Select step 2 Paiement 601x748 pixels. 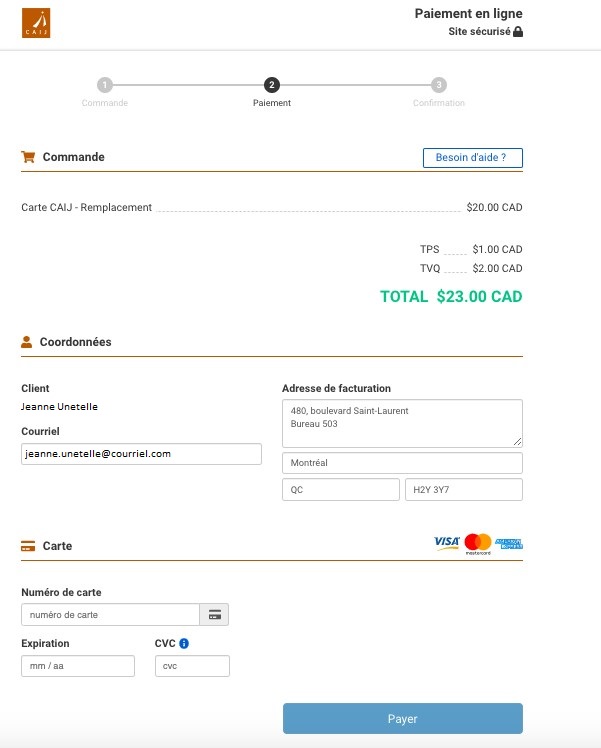click(272, 86)
